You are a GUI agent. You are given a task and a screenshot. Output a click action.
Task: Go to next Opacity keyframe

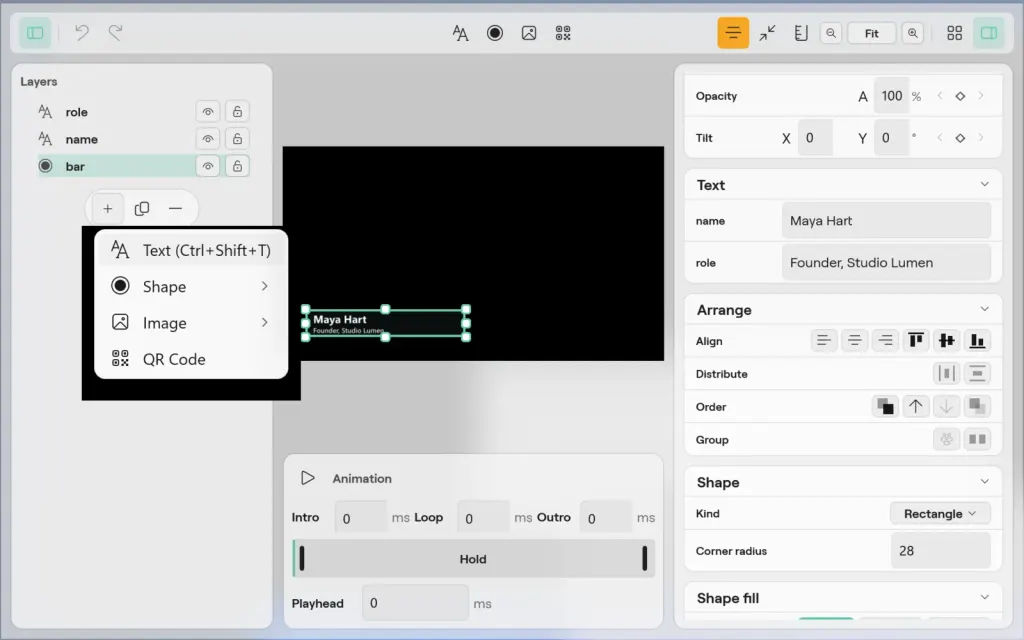(x=980, y=96)
